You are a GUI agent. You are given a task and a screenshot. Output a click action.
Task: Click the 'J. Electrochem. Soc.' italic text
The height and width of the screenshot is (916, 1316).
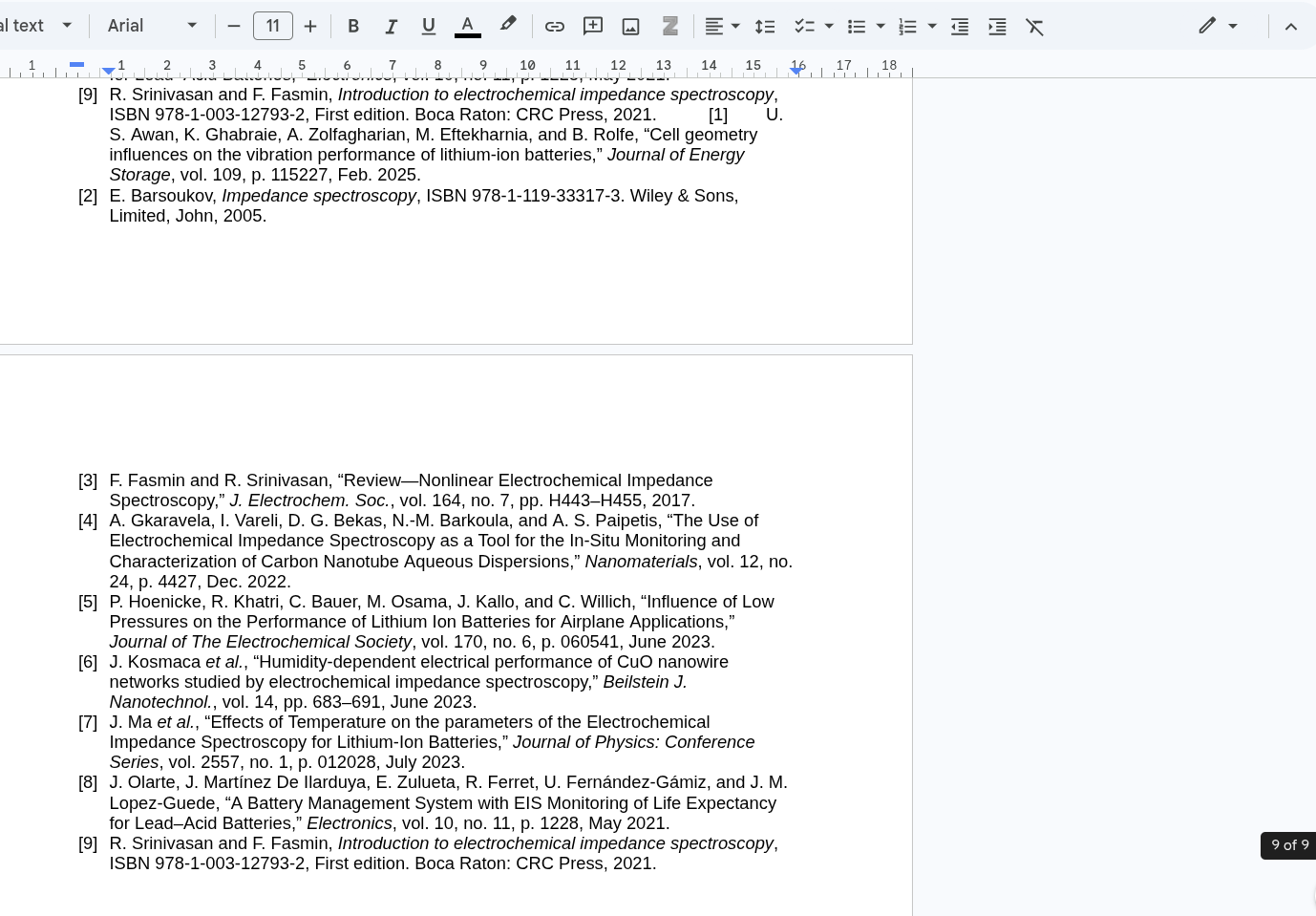(309, 501)
